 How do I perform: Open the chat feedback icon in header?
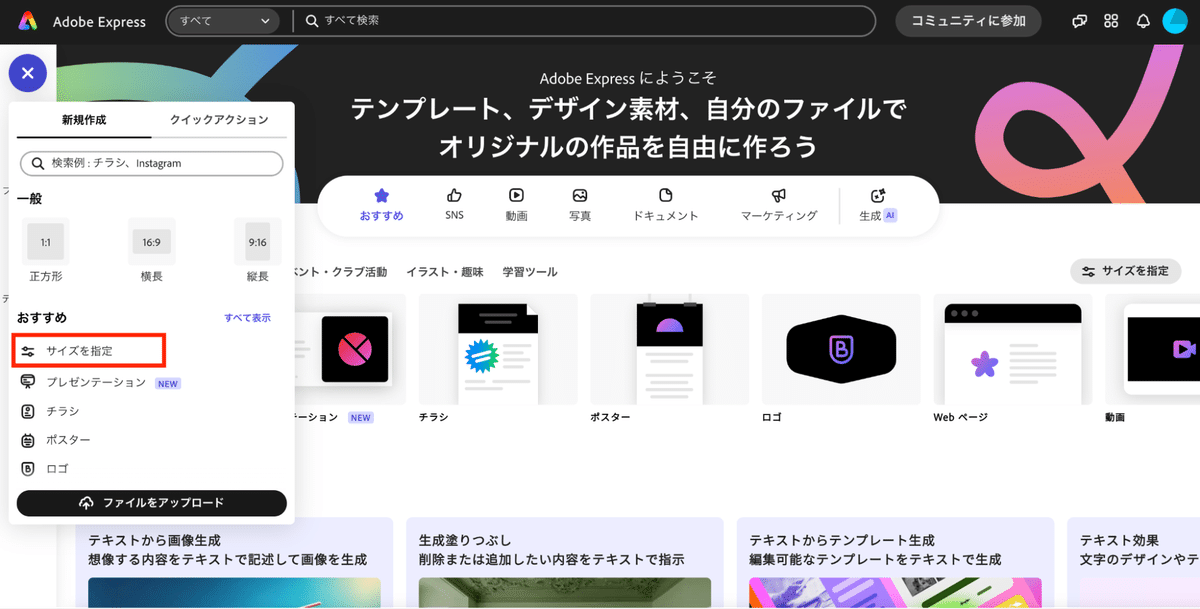click(1080, 21)
